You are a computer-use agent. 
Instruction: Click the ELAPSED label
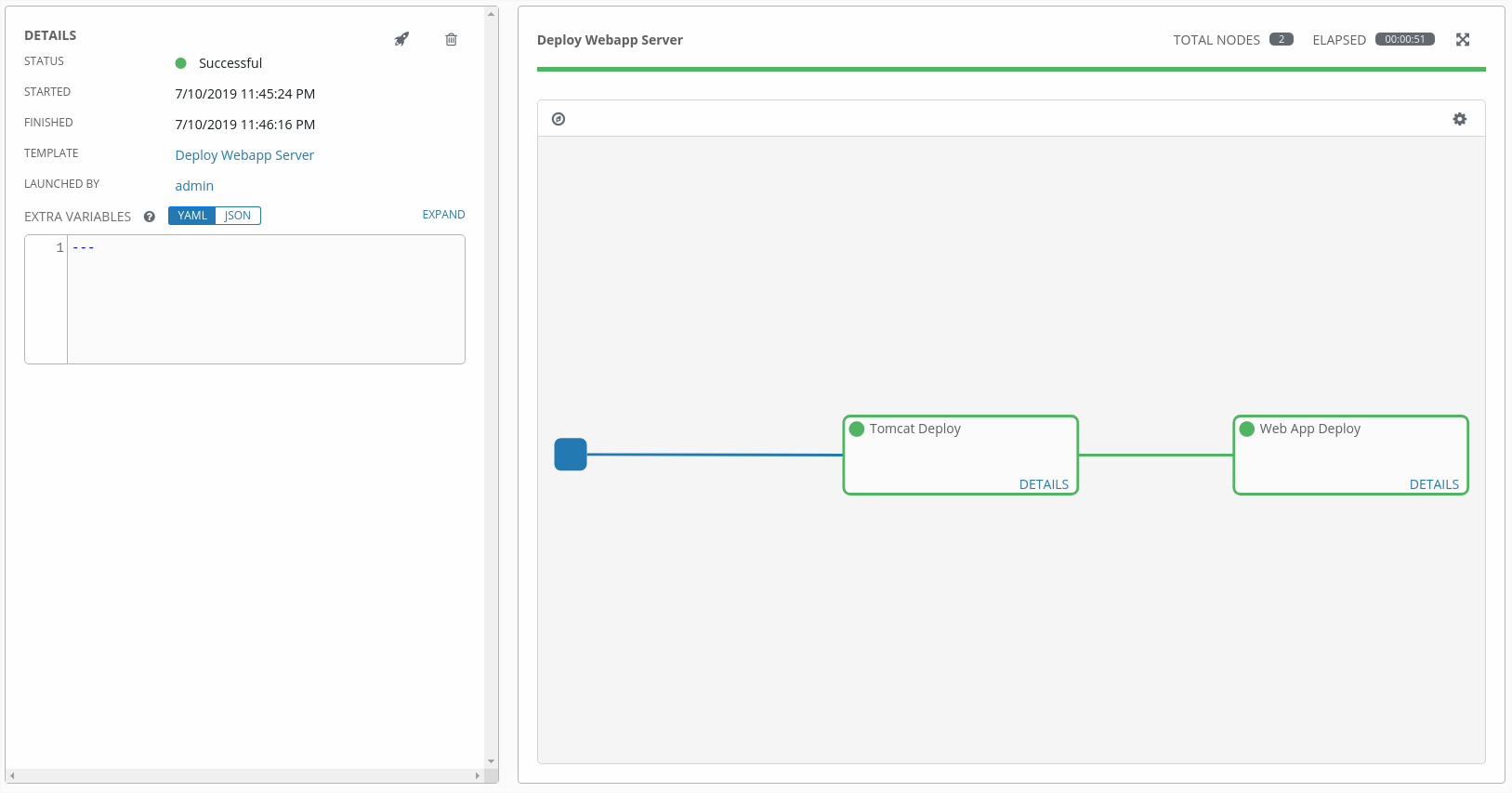pos(1339,40)
